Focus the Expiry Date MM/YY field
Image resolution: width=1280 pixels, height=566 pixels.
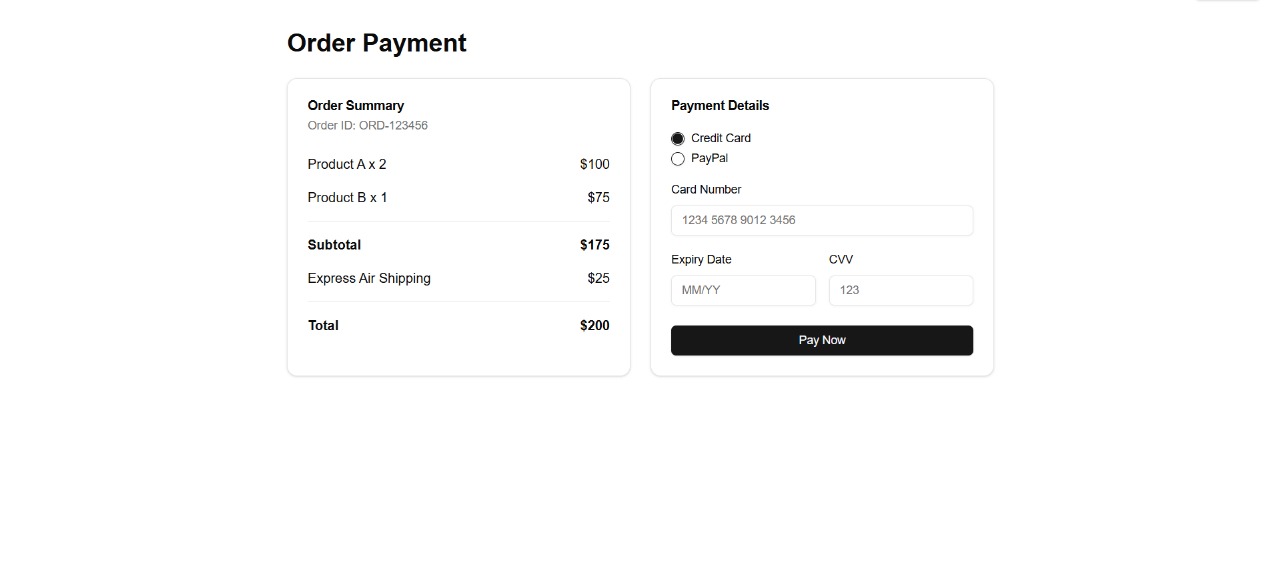point(743,290)
